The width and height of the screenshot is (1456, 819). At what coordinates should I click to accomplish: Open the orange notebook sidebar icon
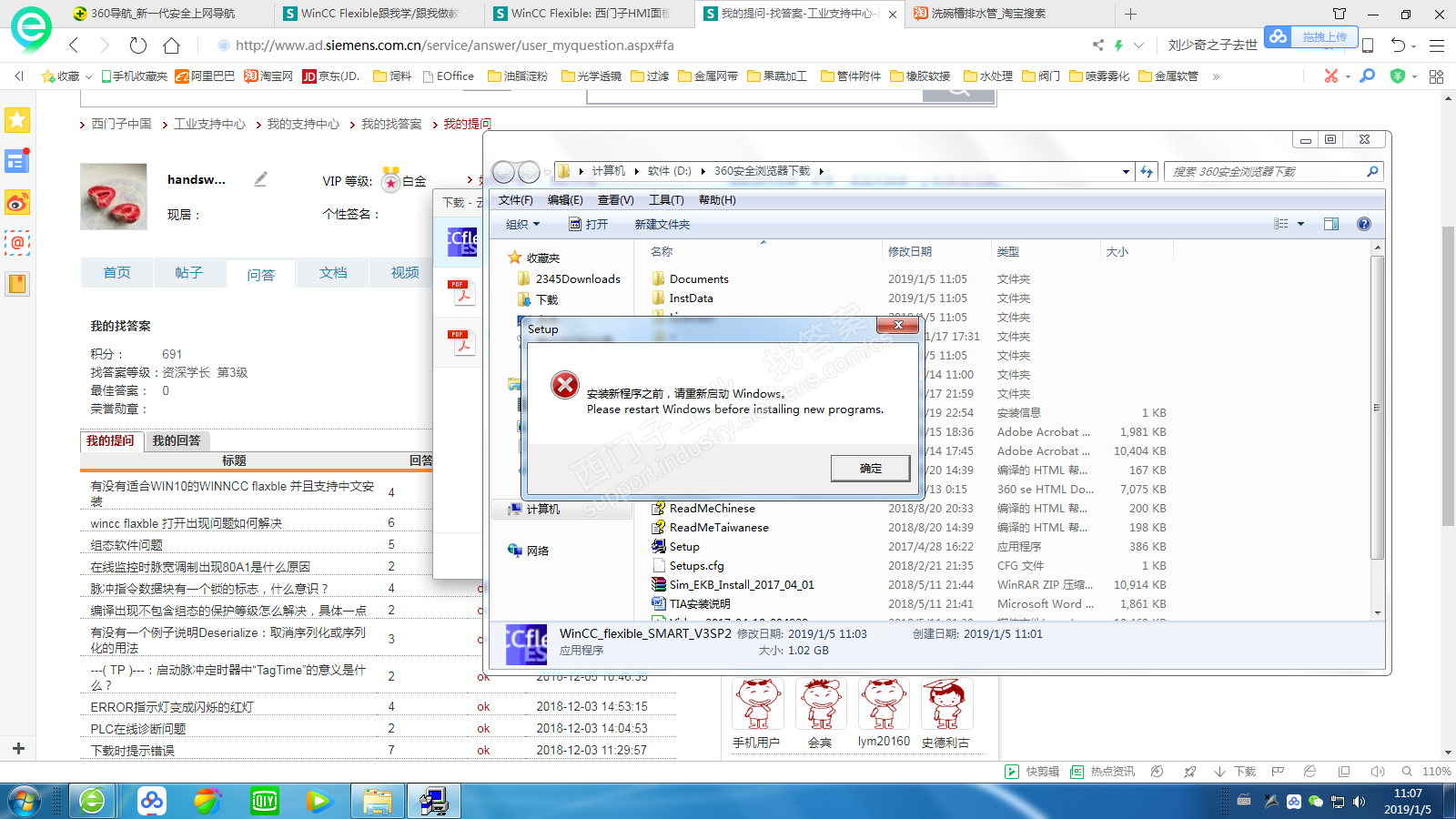[17, 284]
